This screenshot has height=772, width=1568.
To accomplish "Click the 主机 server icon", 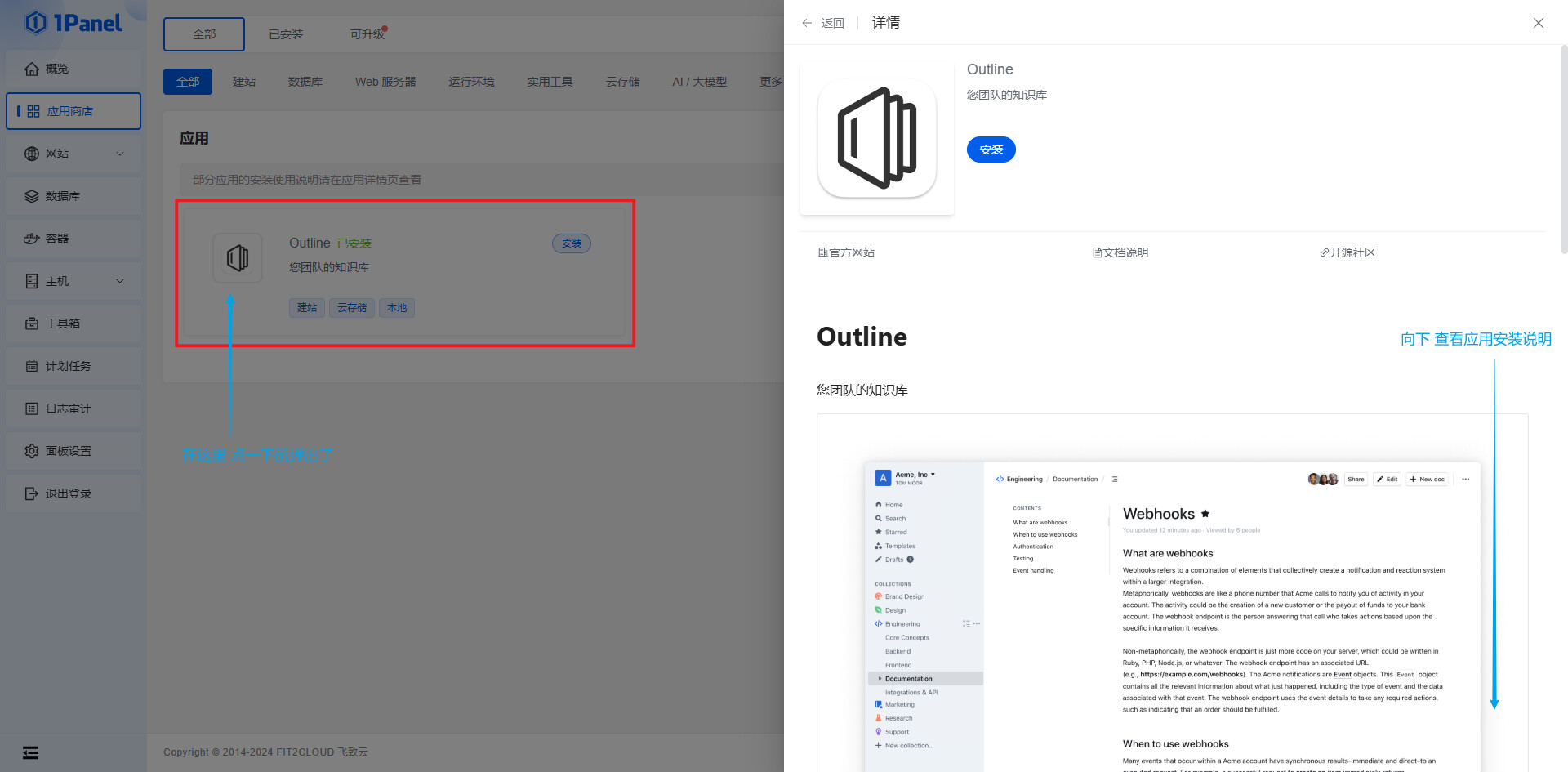I will tap(32, 281).
